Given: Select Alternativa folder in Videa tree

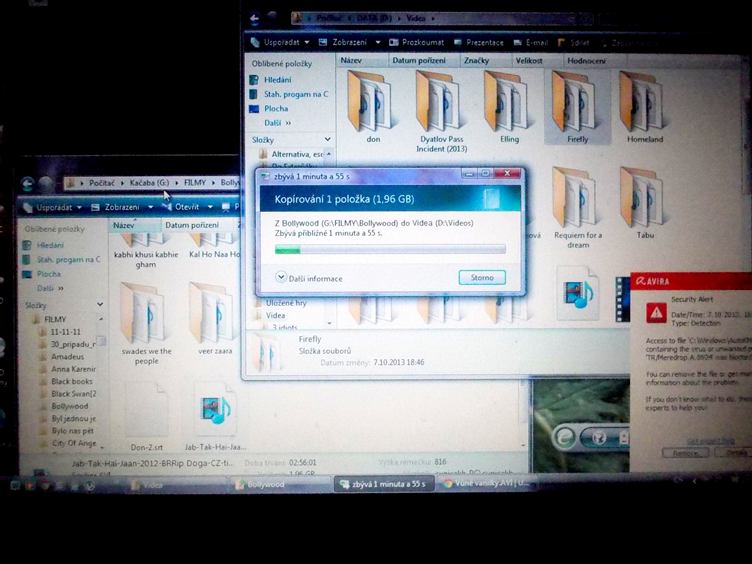Looking at the screenshot, I should [x=297, y=154].
